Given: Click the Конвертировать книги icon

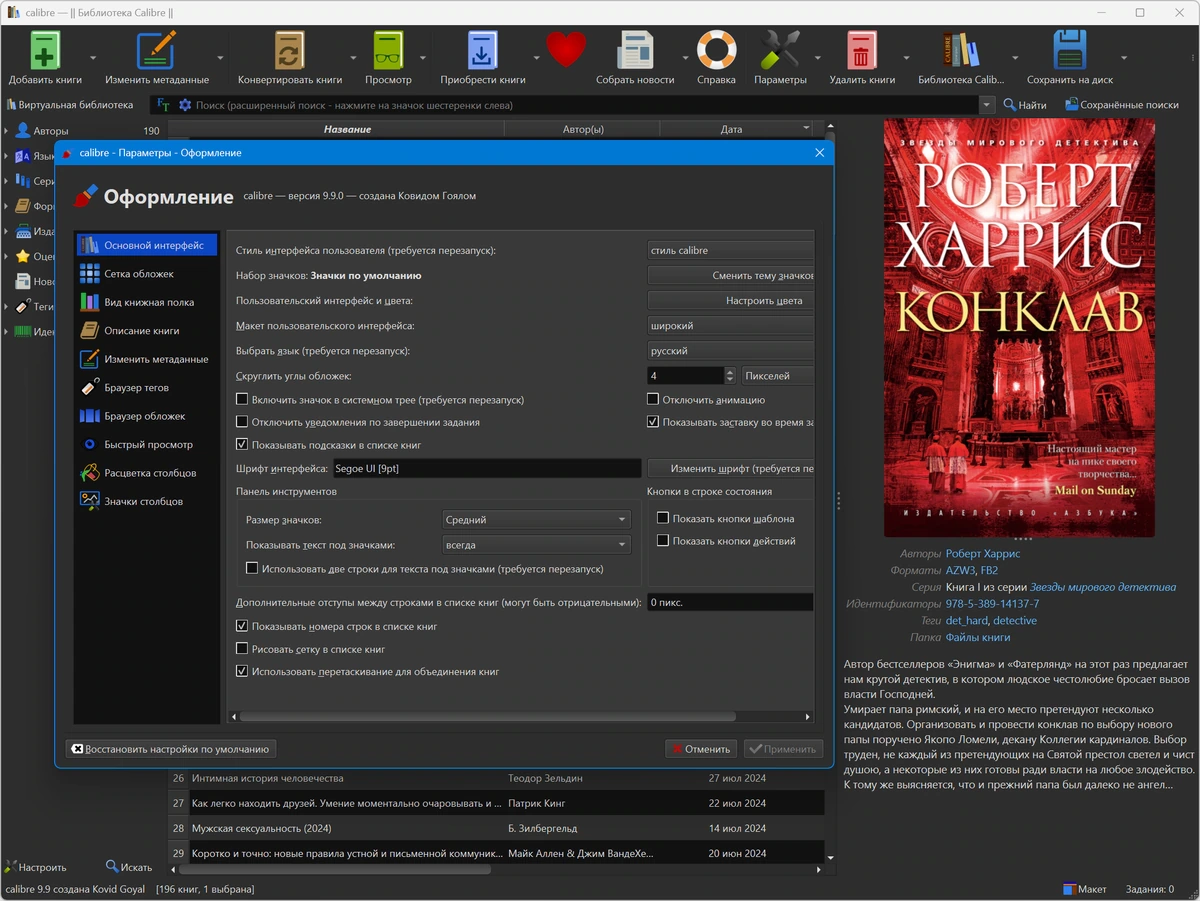Looking at the screenshot, I should 289,50.
